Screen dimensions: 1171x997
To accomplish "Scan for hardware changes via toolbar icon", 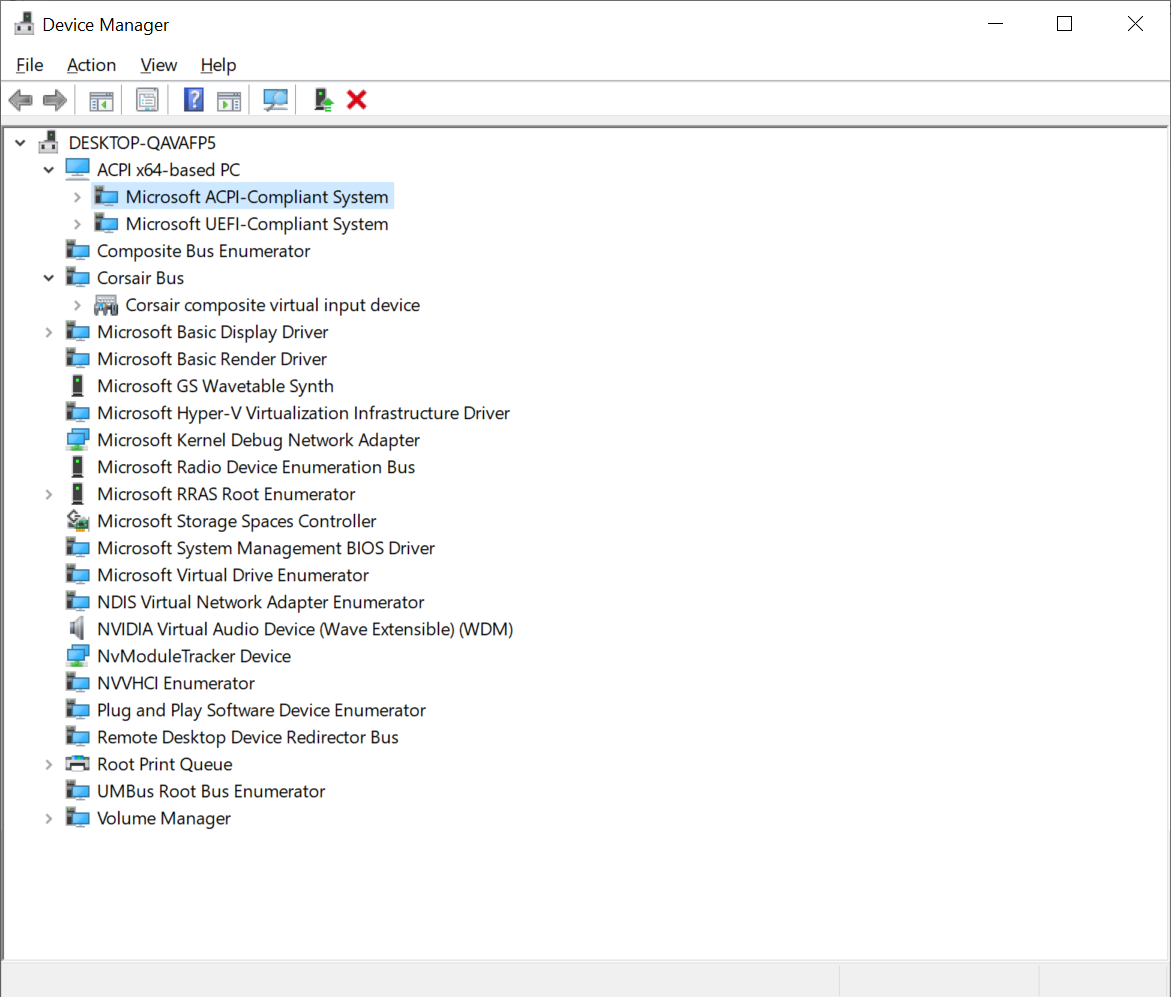I will click(x=276, y=100).
